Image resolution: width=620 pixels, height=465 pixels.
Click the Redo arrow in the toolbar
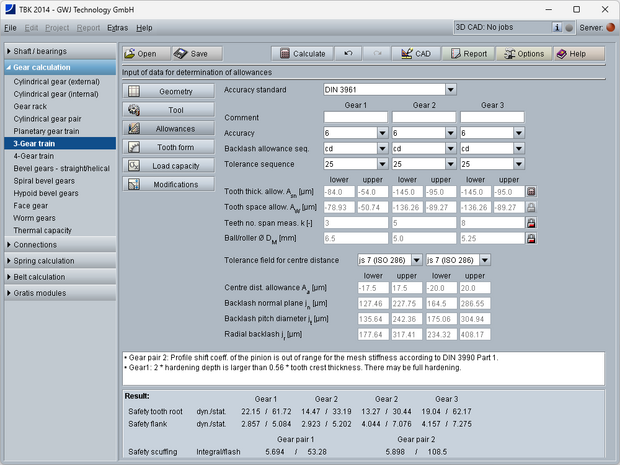(x=376, y=54)
